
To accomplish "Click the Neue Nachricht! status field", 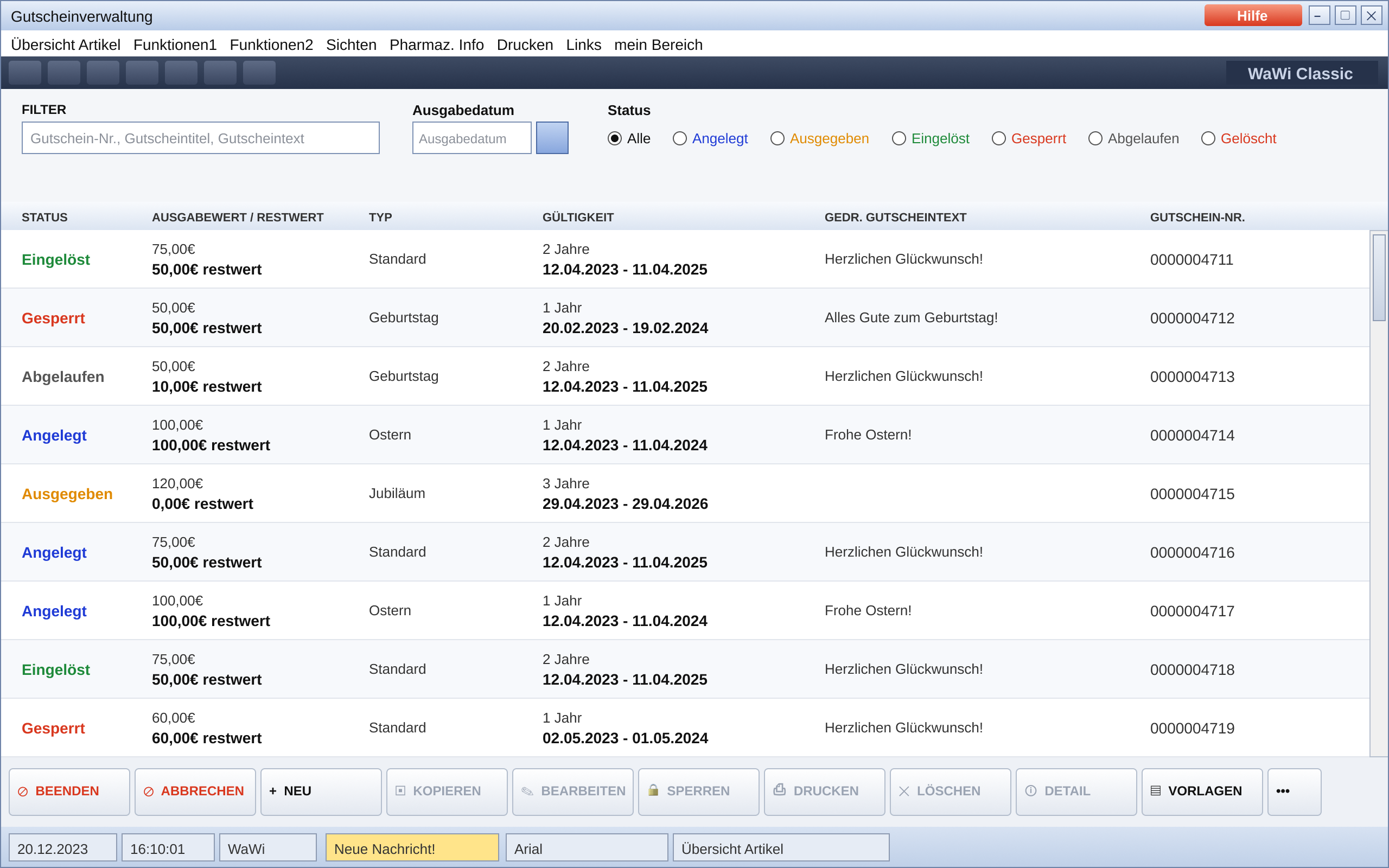I will (x=412, y=848).
